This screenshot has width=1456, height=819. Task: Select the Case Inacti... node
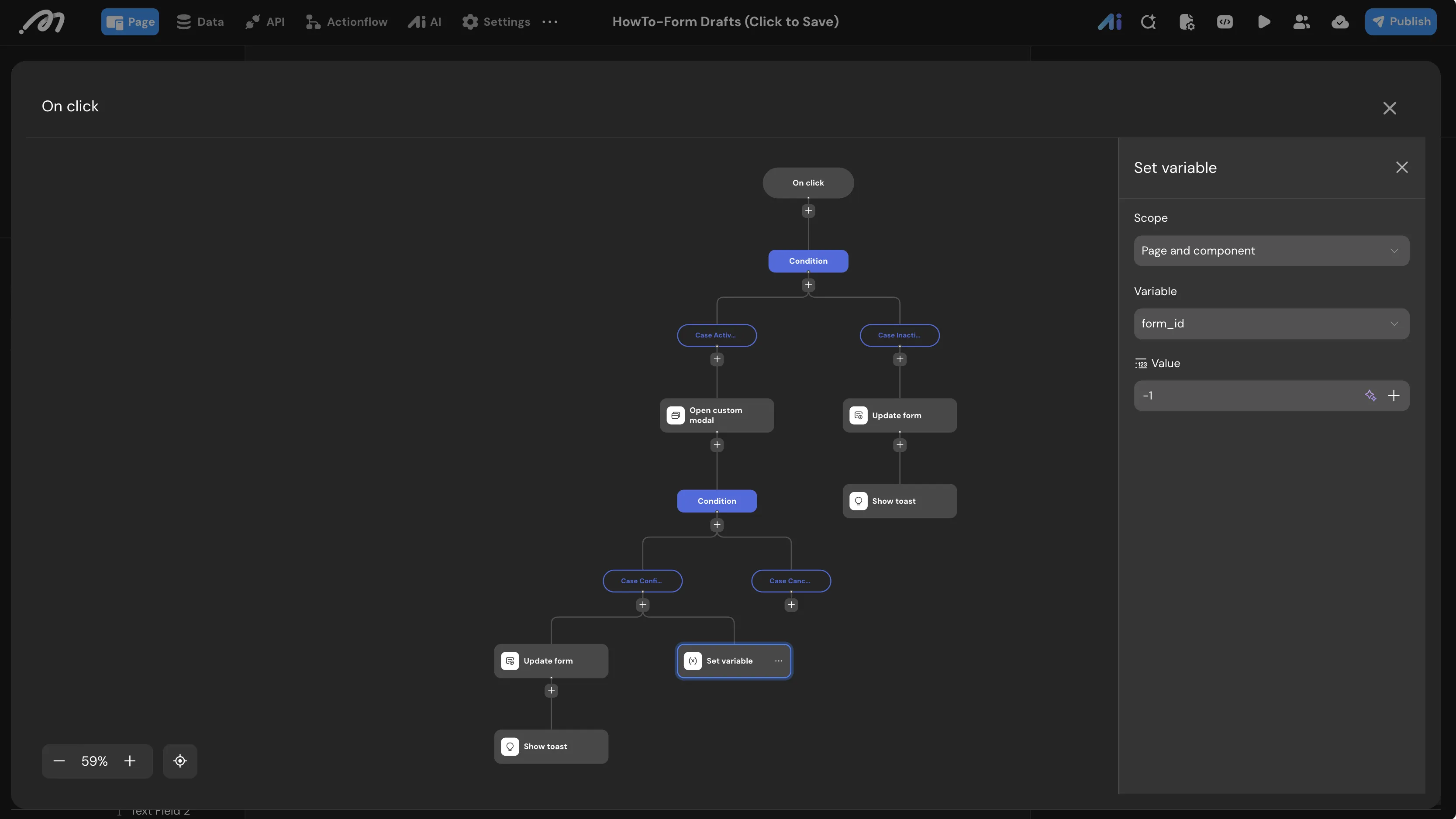(x=899, y=335)
